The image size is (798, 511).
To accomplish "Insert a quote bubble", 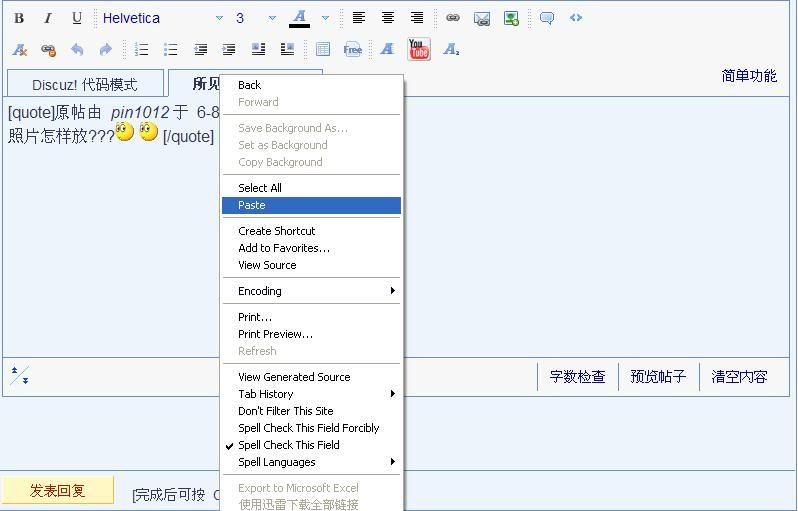I will [x=547, y=18].
